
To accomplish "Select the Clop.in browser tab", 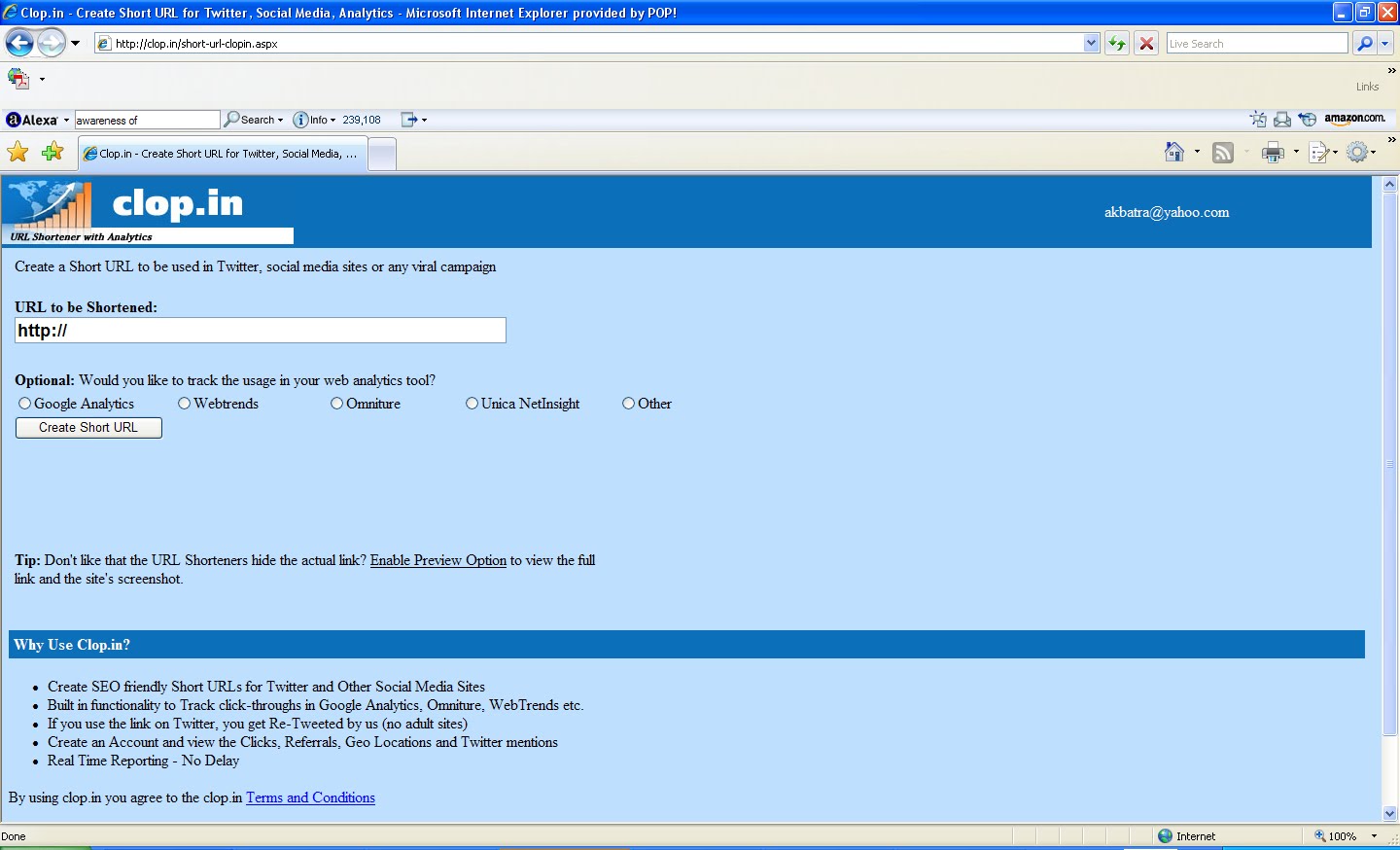I will 222,153.
